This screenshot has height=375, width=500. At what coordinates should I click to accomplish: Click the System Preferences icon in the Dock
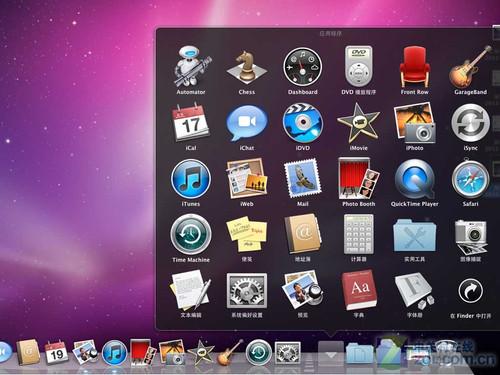click(x=288, y=353)
